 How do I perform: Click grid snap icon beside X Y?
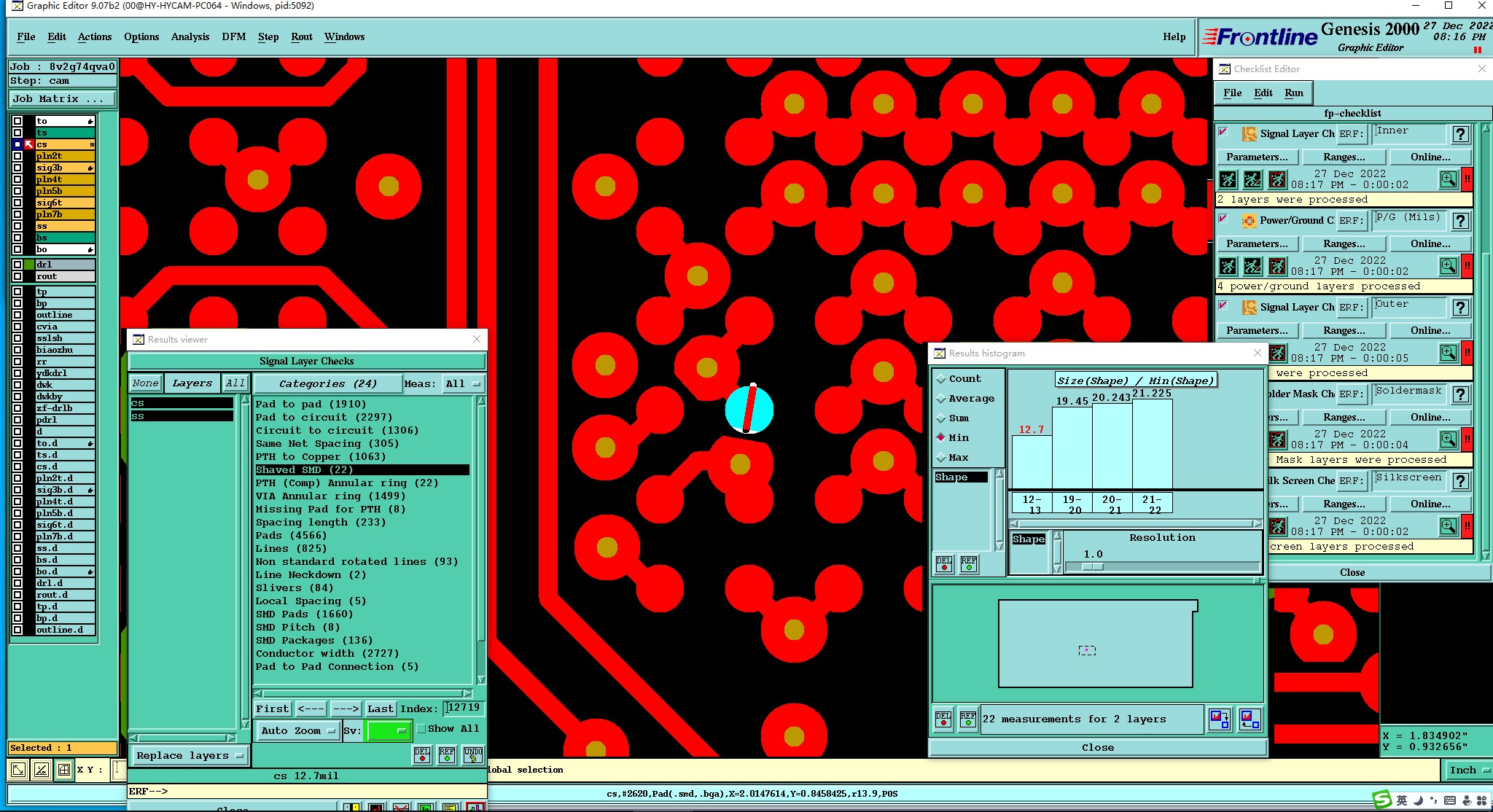tap(64, 769)
